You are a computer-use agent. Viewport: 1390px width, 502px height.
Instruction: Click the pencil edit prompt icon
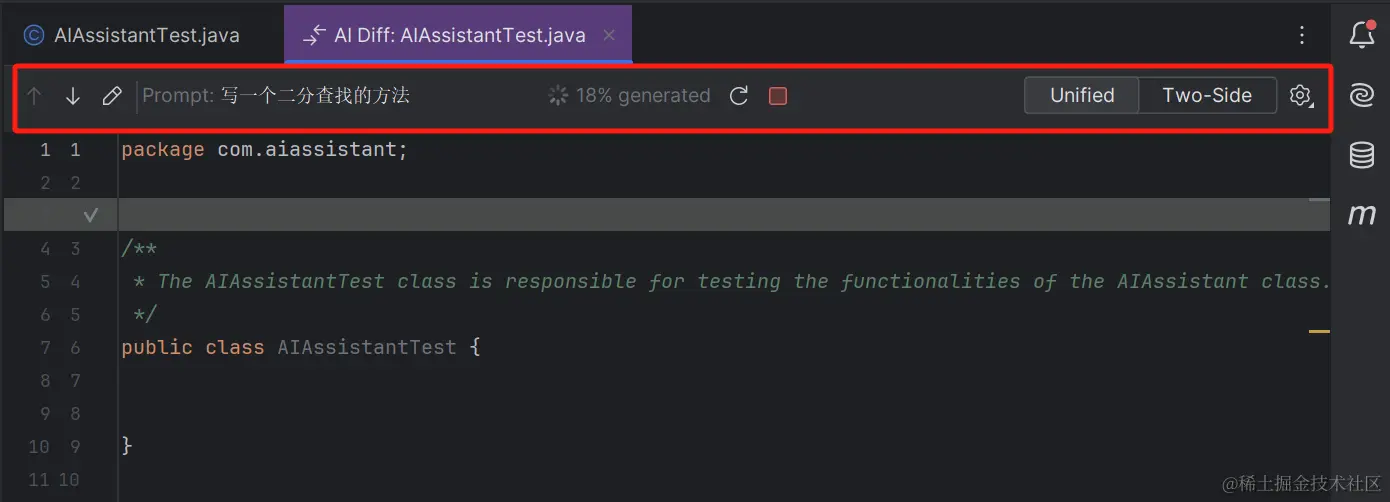[112, 96]
